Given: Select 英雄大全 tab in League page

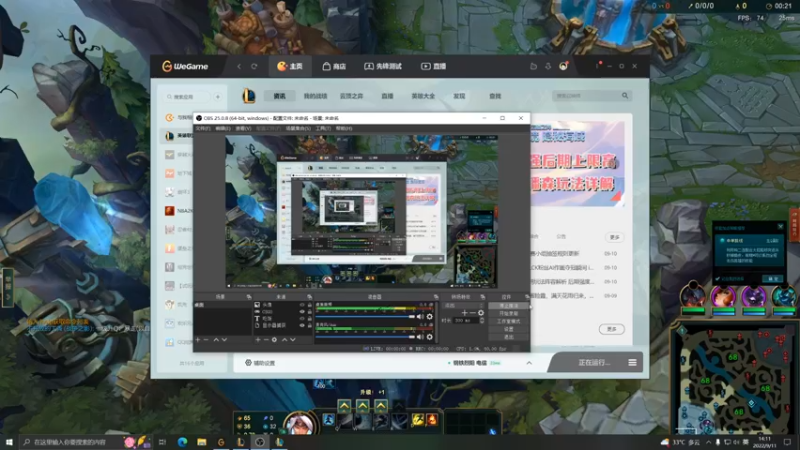Looking at the screenshot, I should coord(423,96).
